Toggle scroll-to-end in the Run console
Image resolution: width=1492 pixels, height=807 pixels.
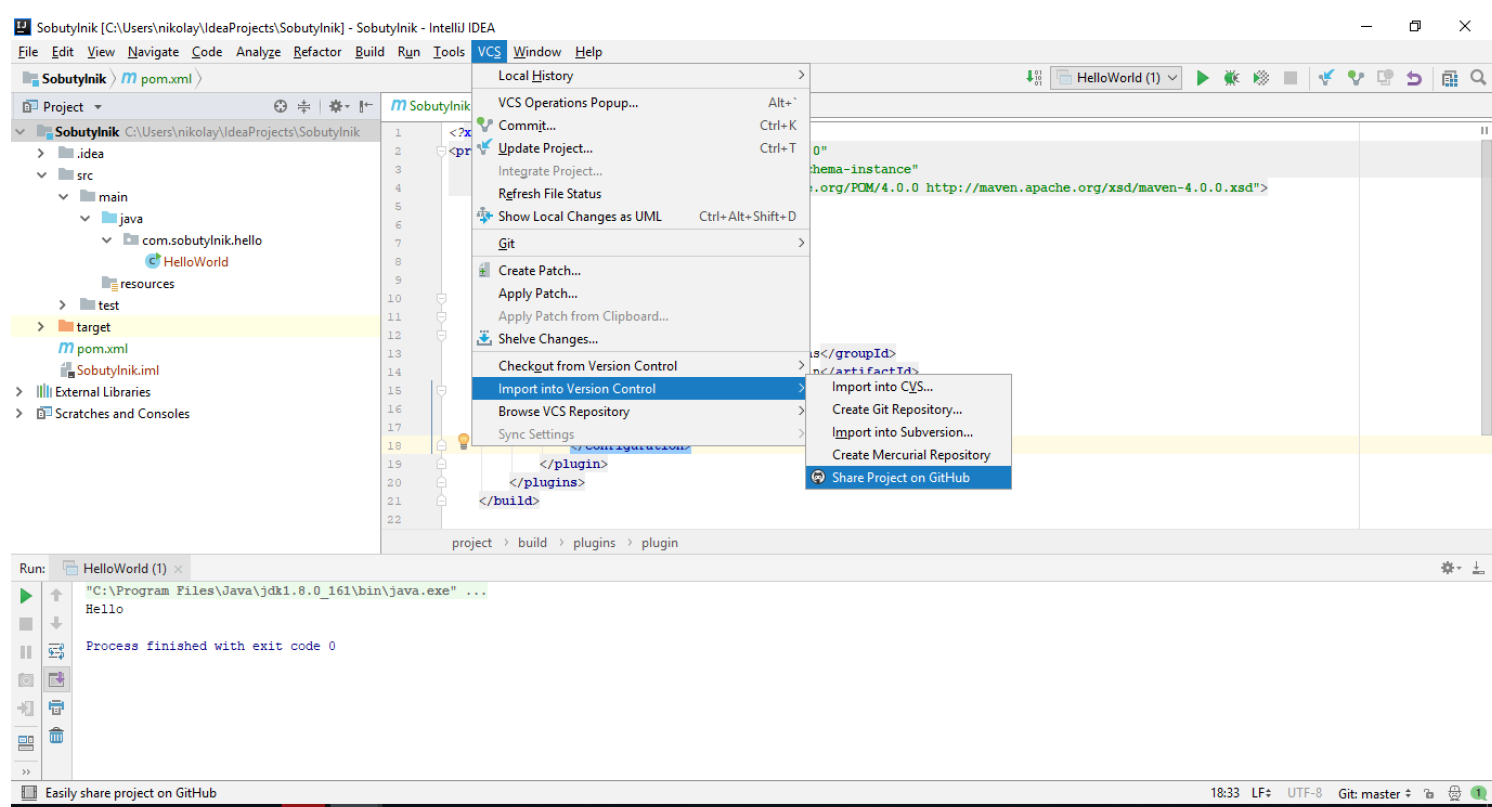(57, 680)
